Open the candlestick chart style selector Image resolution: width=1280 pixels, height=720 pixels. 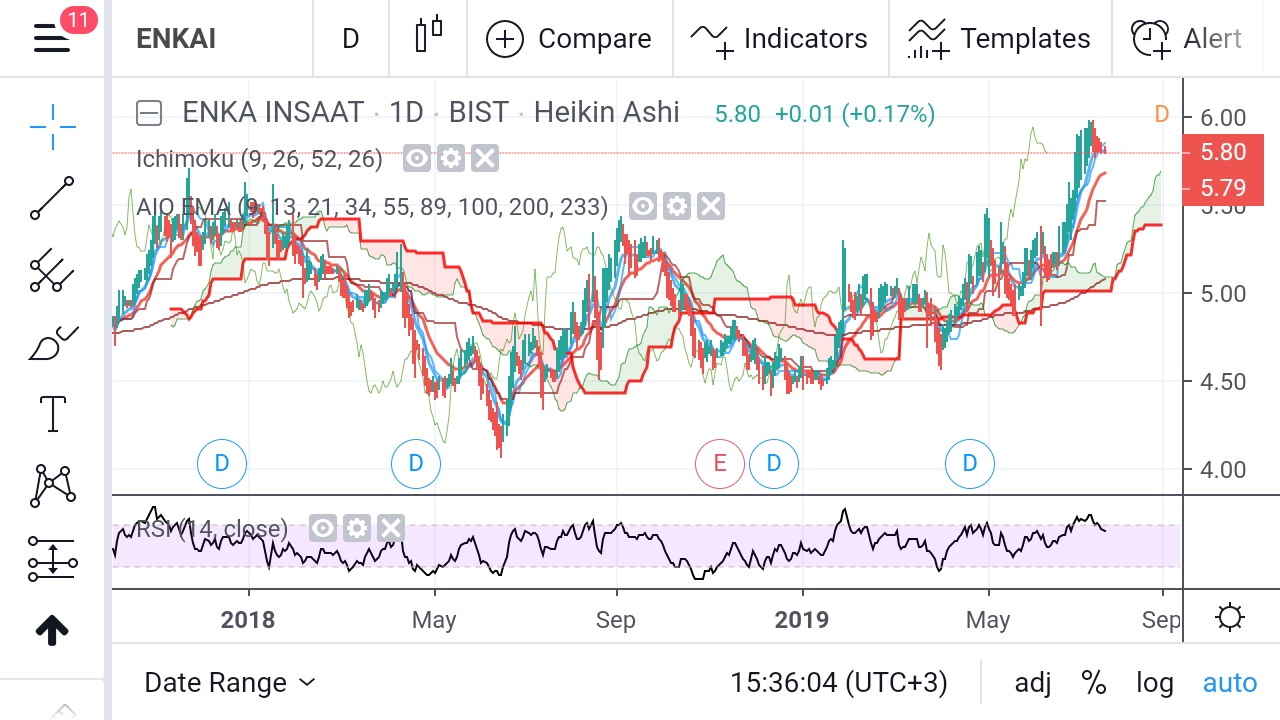(x=428, y=36)
